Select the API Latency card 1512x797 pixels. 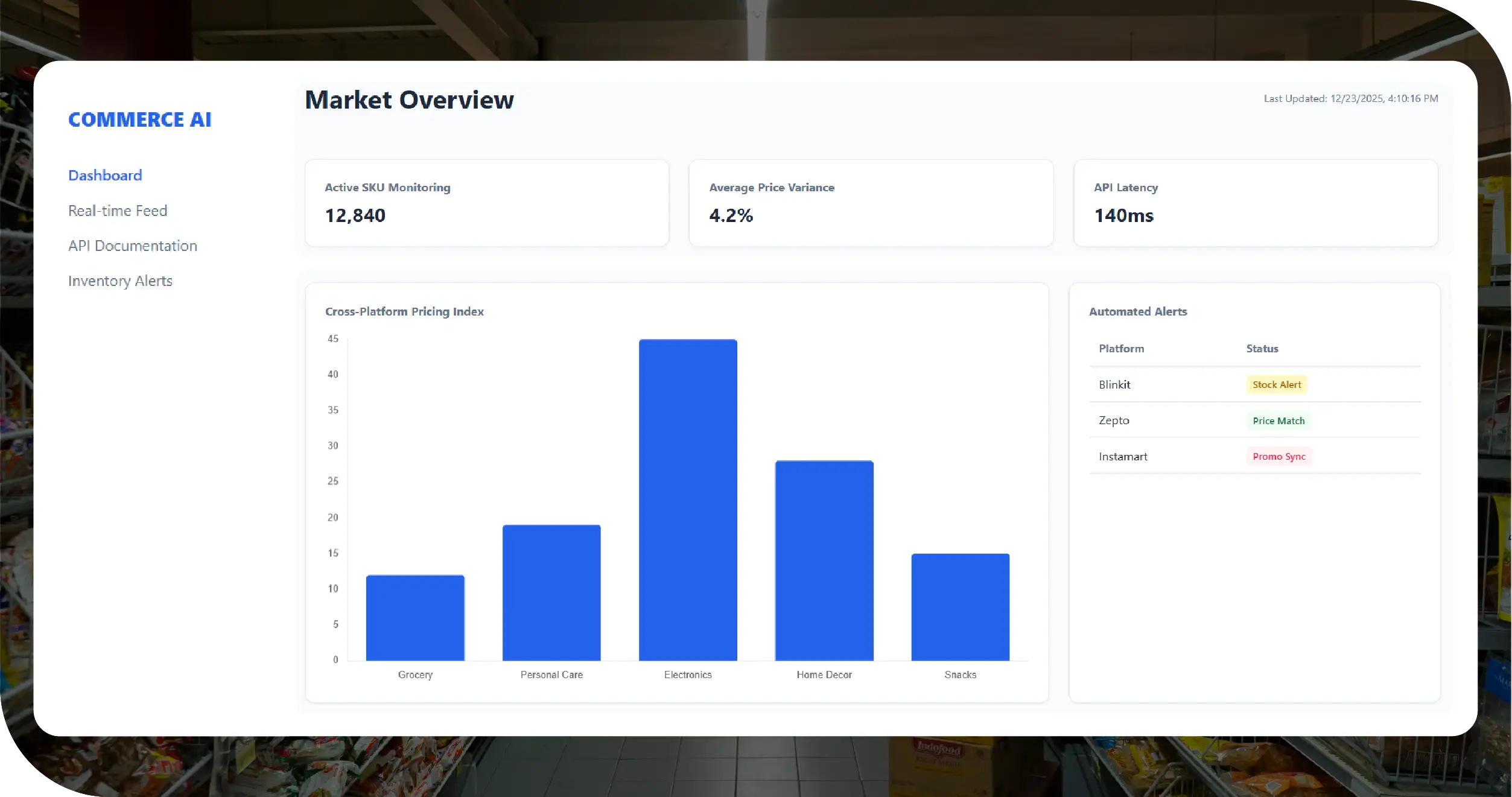[1255, 203]
